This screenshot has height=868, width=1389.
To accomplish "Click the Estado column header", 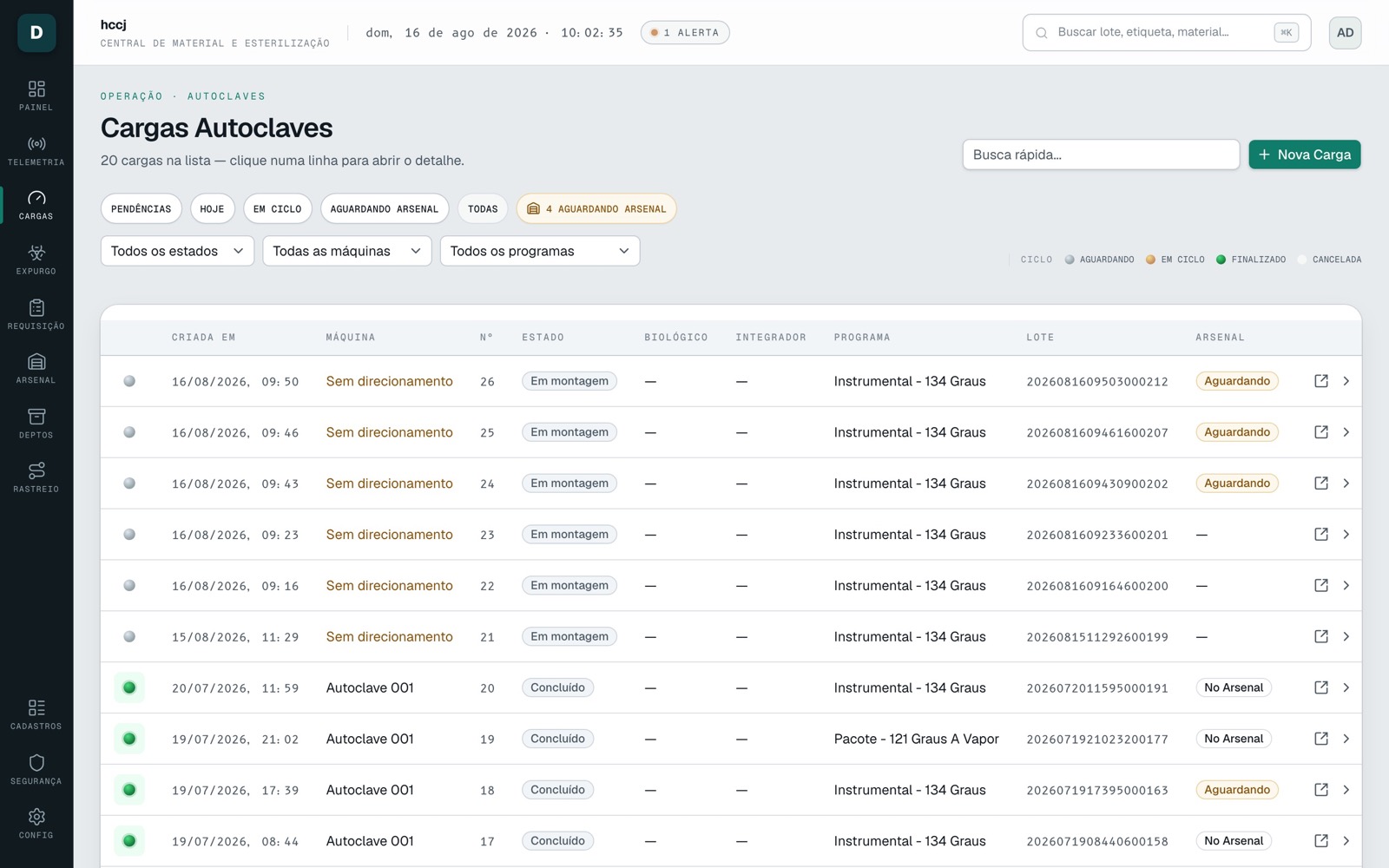I will point(543,338).
